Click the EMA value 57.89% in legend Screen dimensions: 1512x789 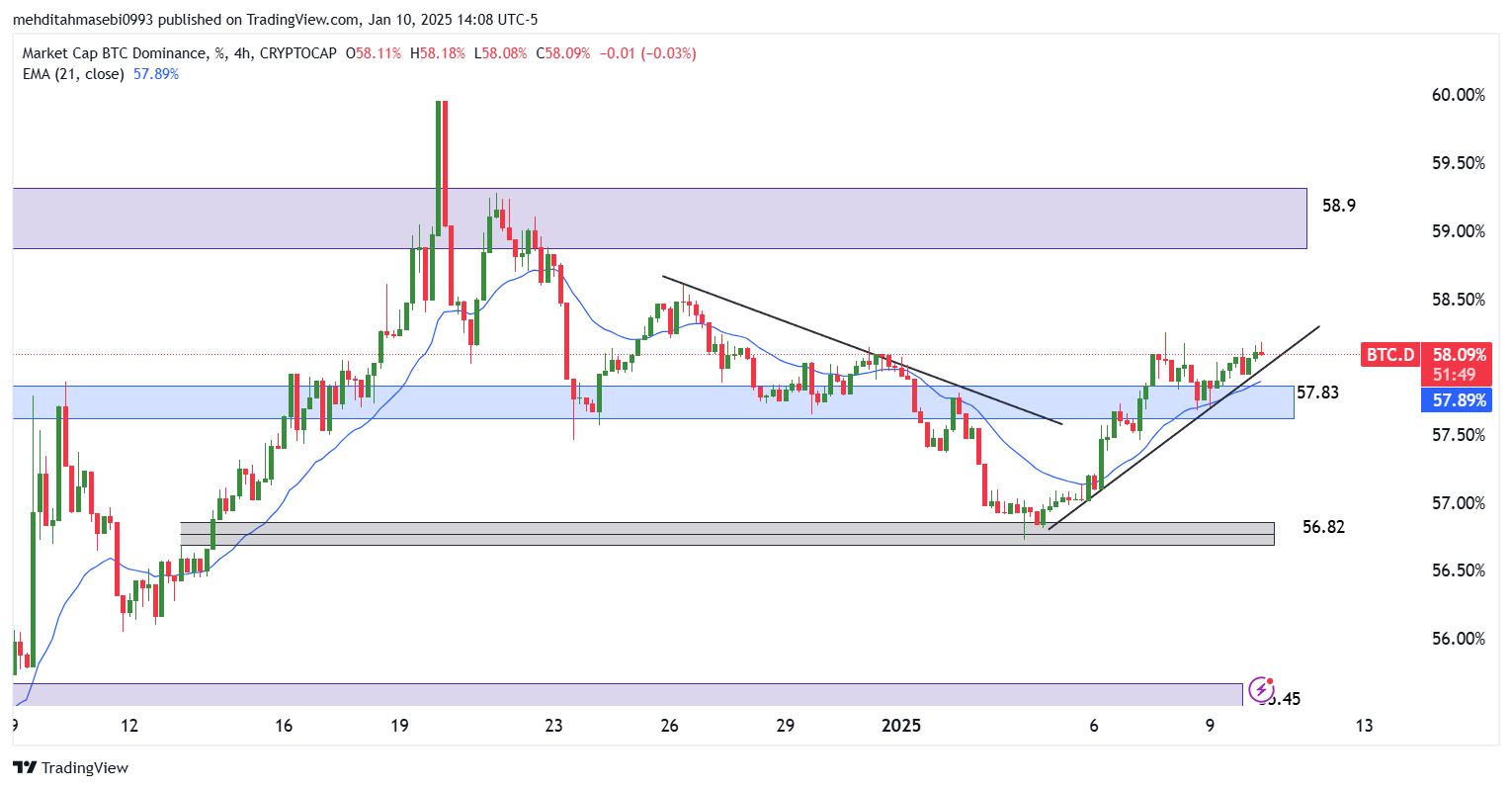pyautogui.click(x=156, y=74)
